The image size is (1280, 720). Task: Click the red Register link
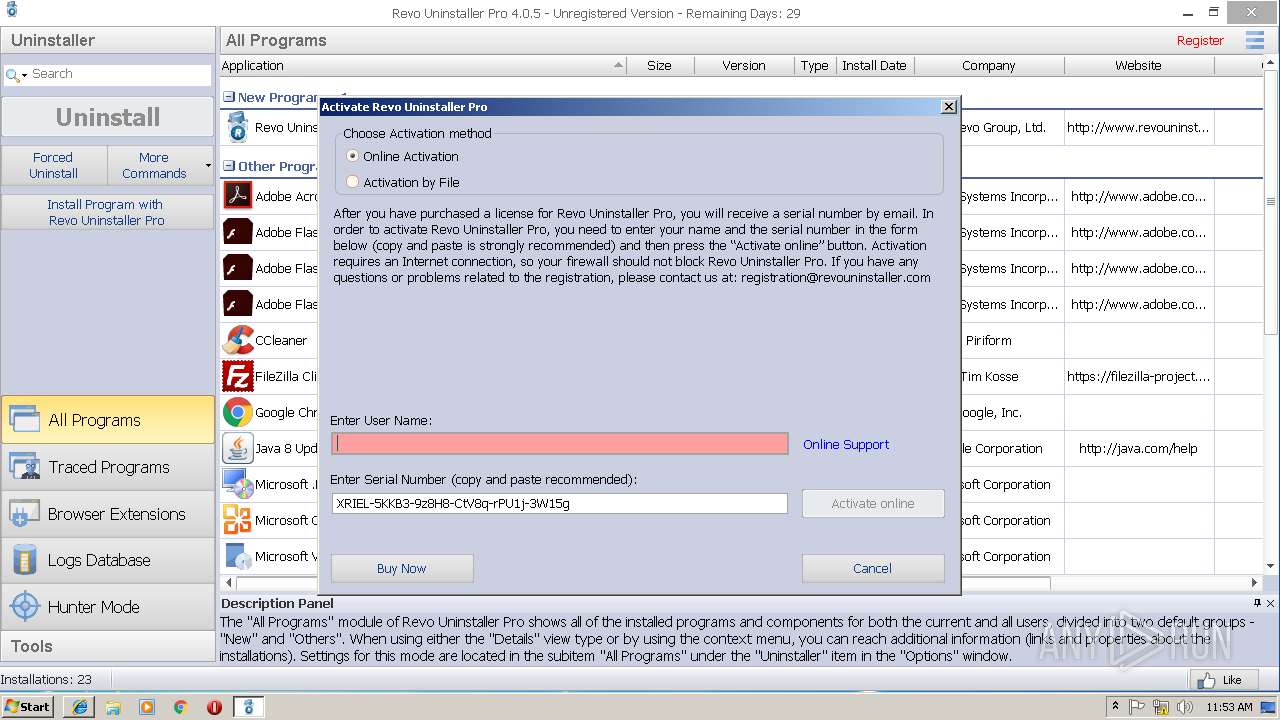coord(1200,40)
